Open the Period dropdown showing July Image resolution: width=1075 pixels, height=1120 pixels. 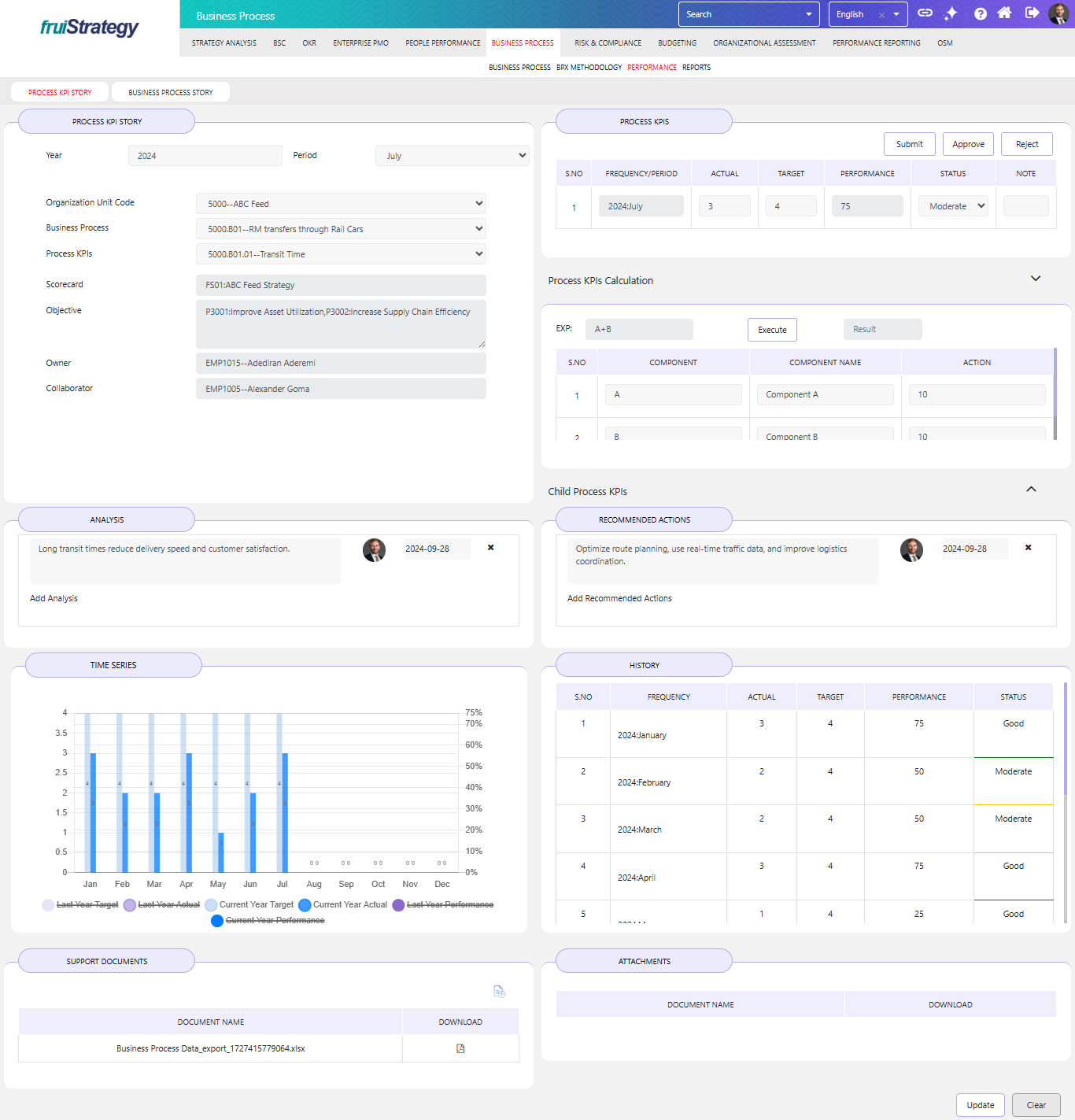(x=452, y=156)
